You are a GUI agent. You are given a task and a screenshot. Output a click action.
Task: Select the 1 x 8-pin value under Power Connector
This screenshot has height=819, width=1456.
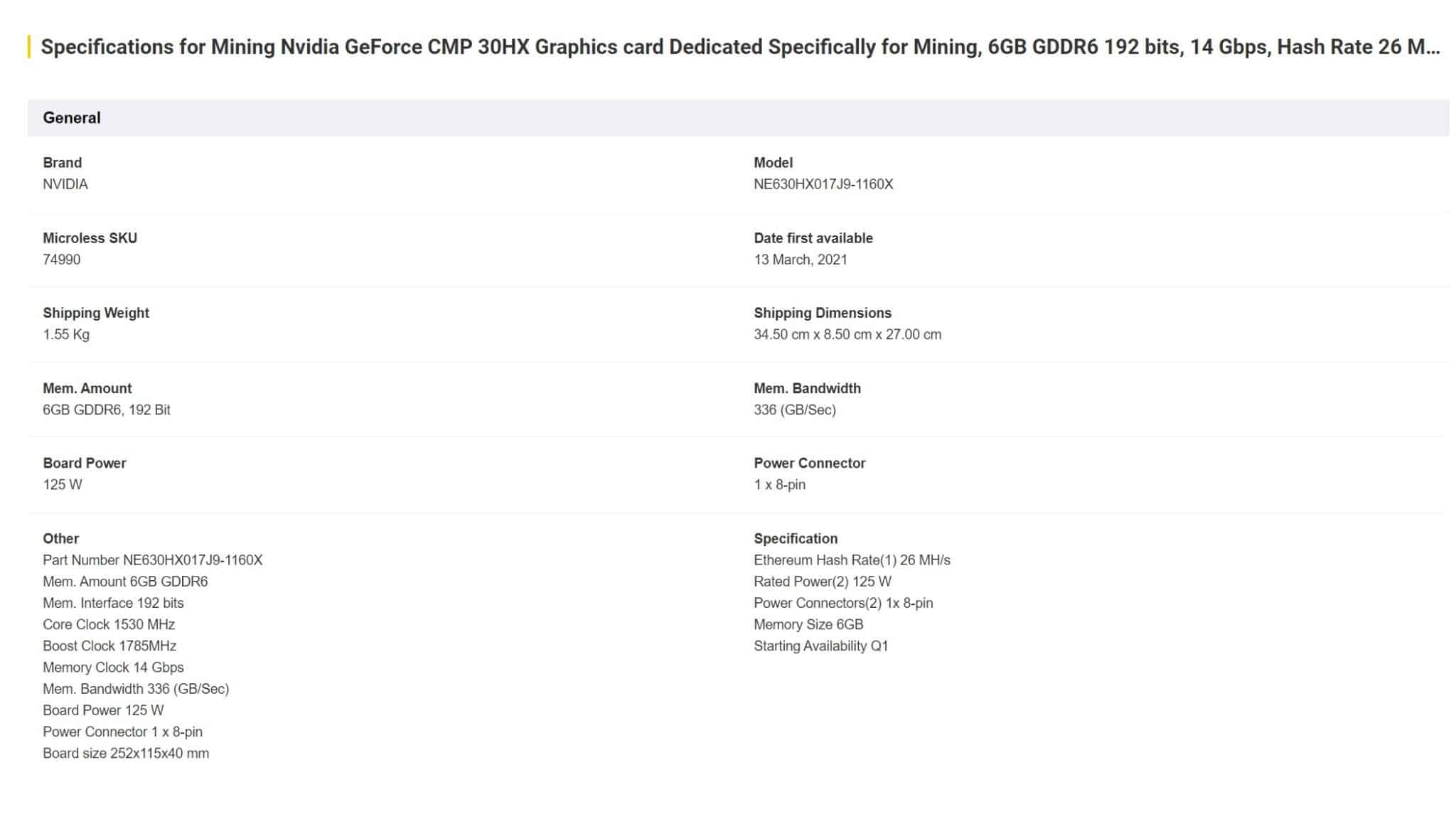coord(780,484)
